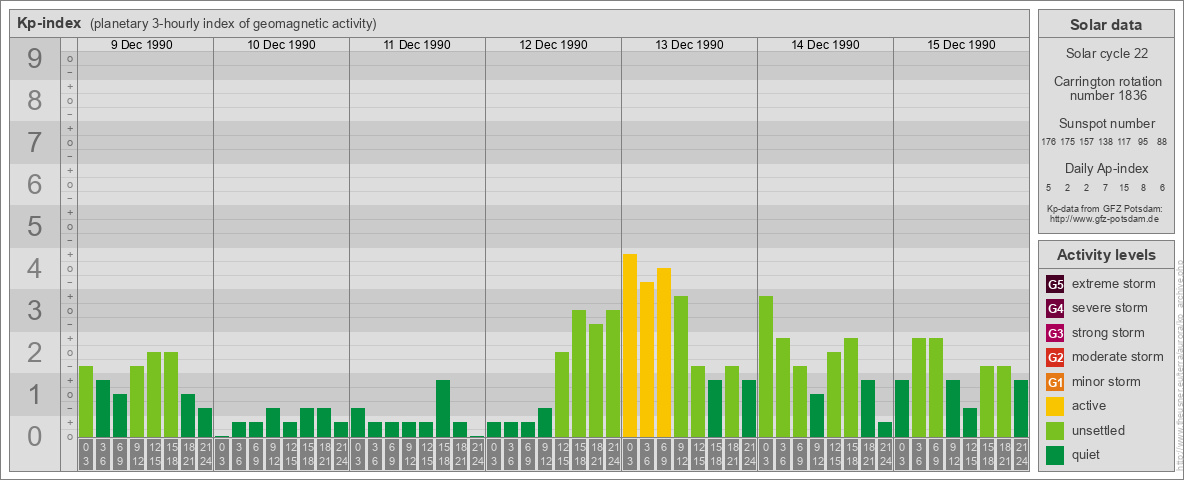1184x480 pixels.
Task: Open the gfz-potsdam.de data source link
Action: (1106, 219)
